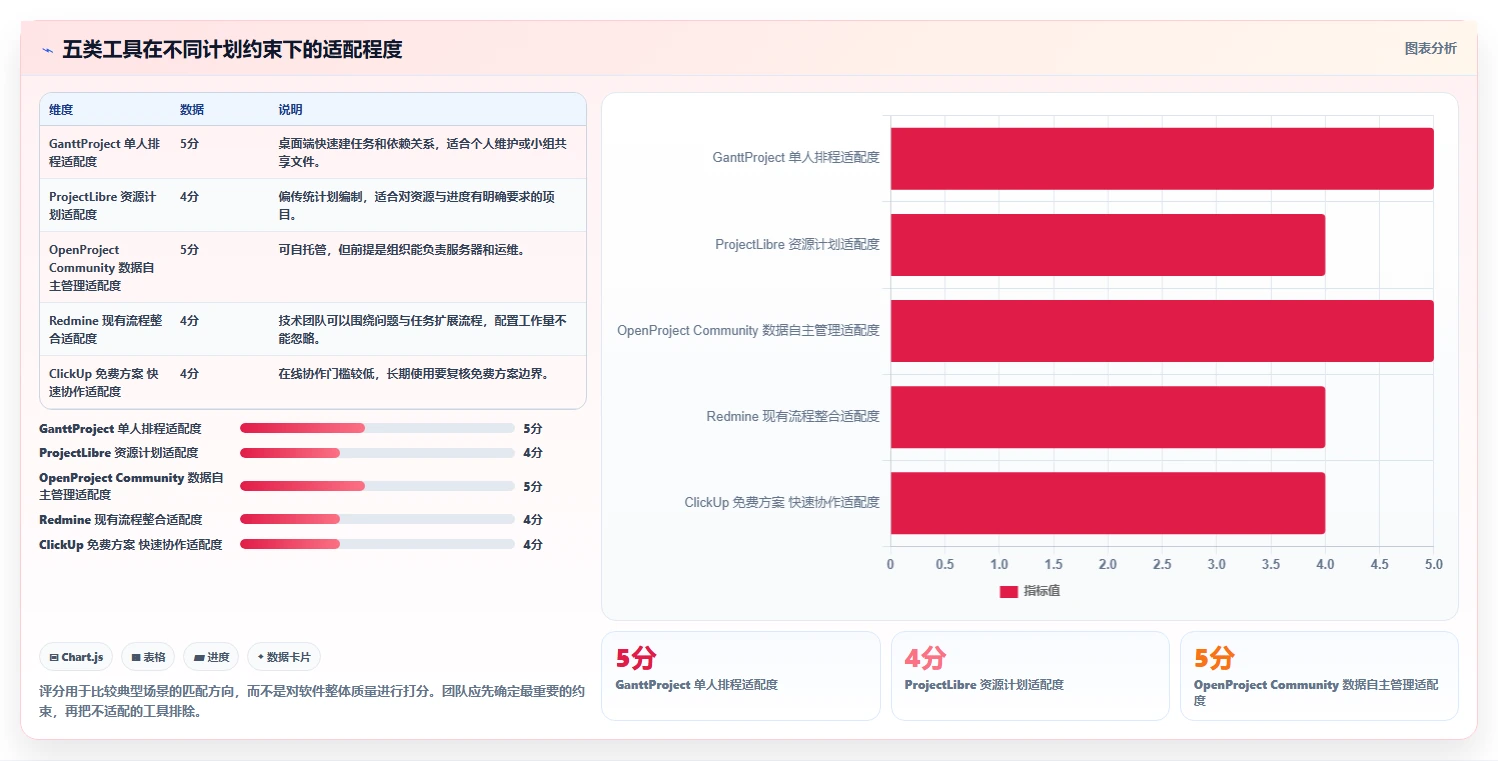1498x761 pixels.
Task: Click the ProjectLibre chart bar
Action: click(1108, 244)
